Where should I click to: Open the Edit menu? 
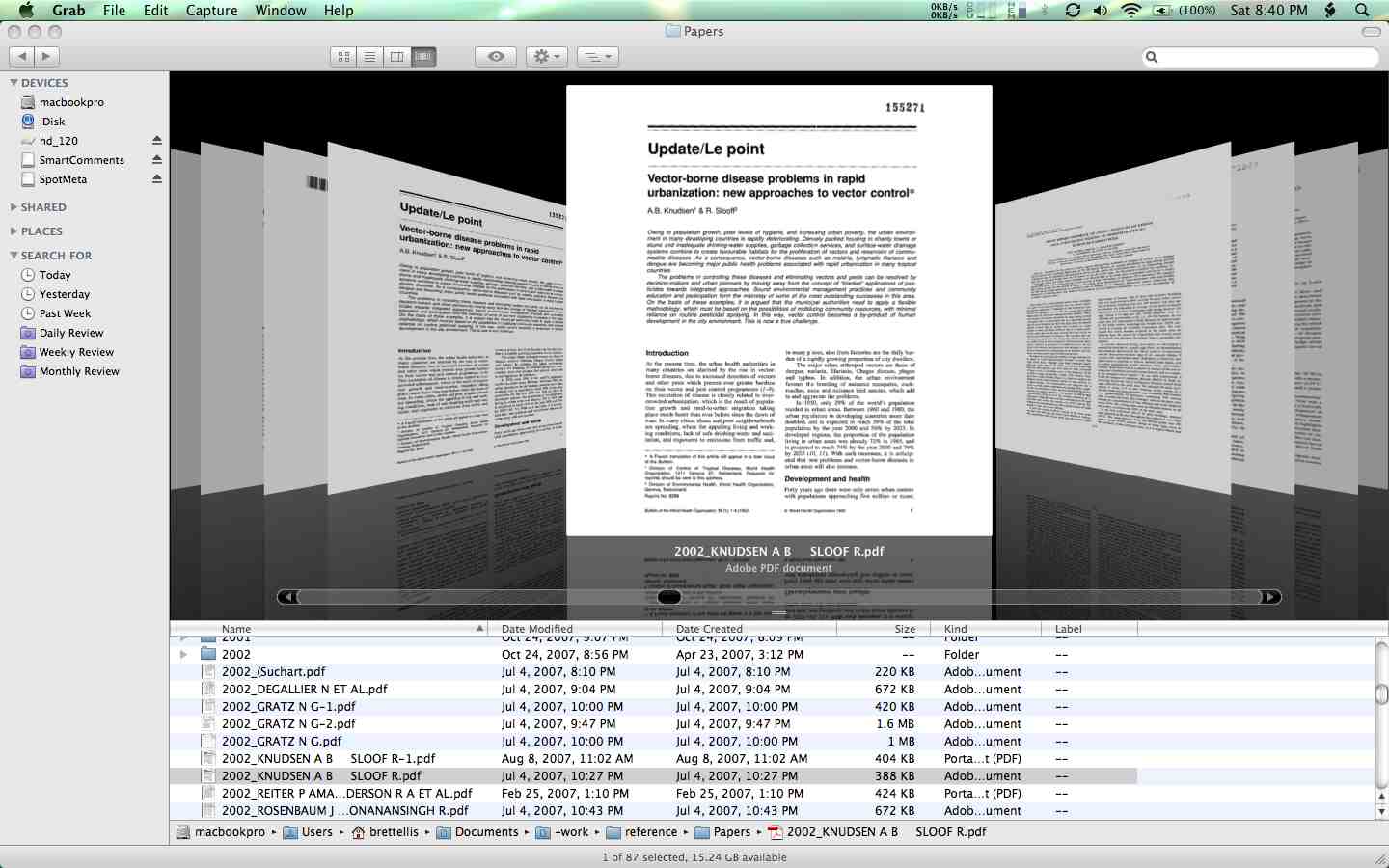pyautogui.click(x=155, y=11)
